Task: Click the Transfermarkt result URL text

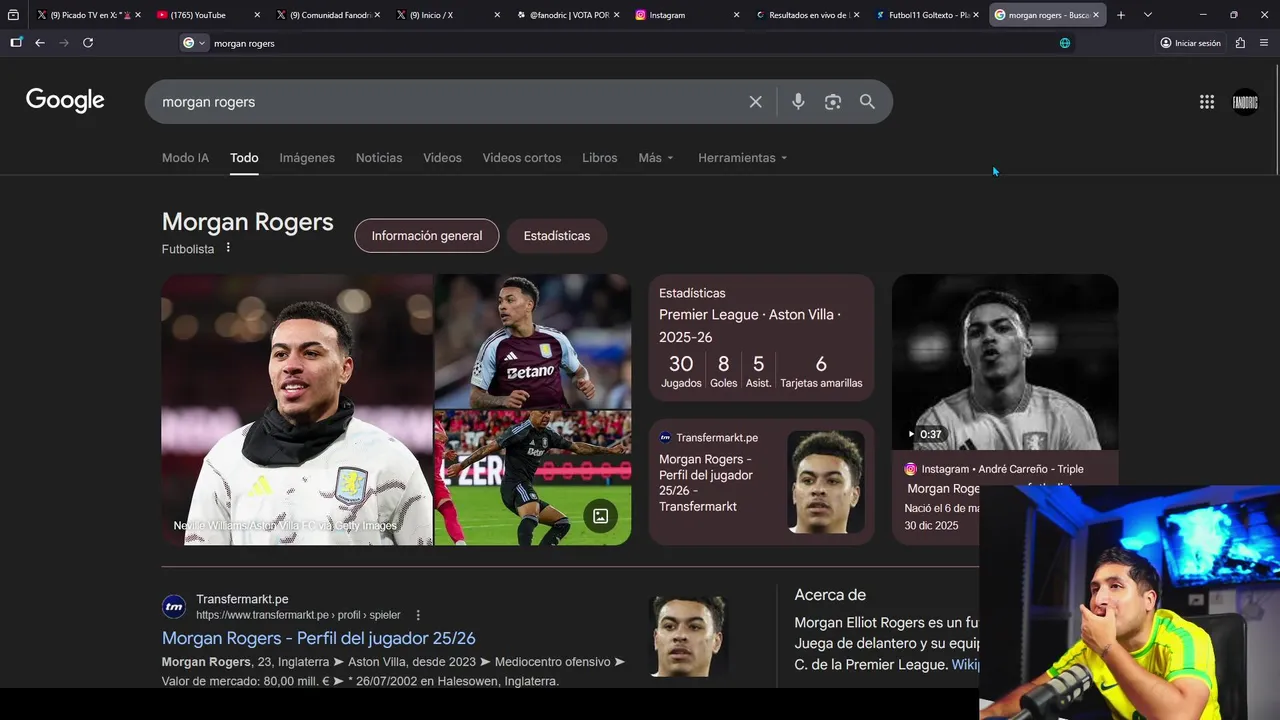Action: (298, 615)
